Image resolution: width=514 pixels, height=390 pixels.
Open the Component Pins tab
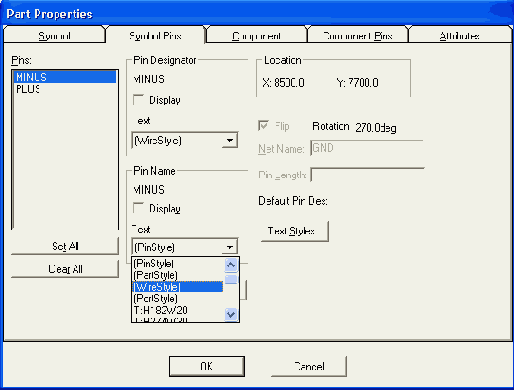click(358, 35)
